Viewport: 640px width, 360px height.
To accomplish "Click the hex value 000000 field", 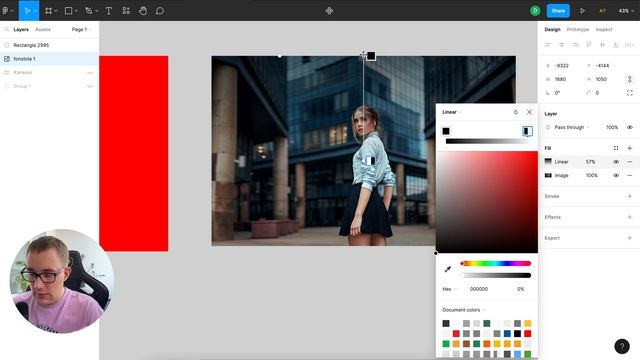I will pos(479,289).
